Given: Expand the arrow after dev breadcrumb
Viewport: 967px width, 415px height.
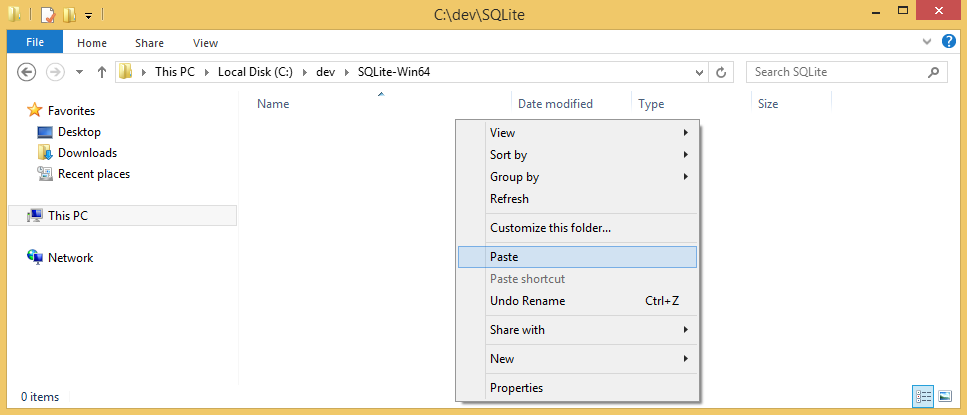Looking at the screenshot, I should (346, 72).
